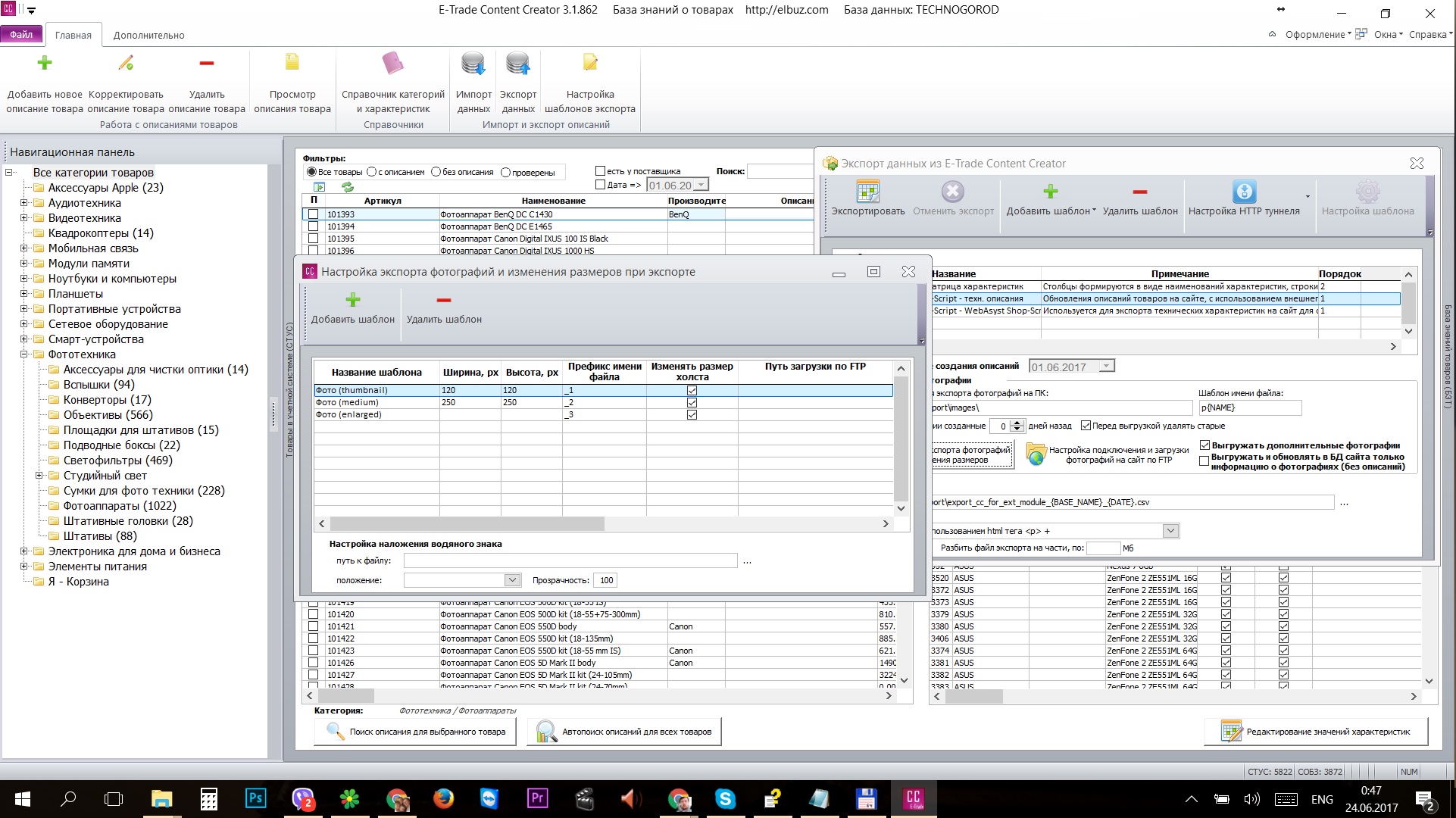The height and width of the screenshot is (818, 1456).
Task: Open the product description Preview icon
Action: [x=292, y=63]
